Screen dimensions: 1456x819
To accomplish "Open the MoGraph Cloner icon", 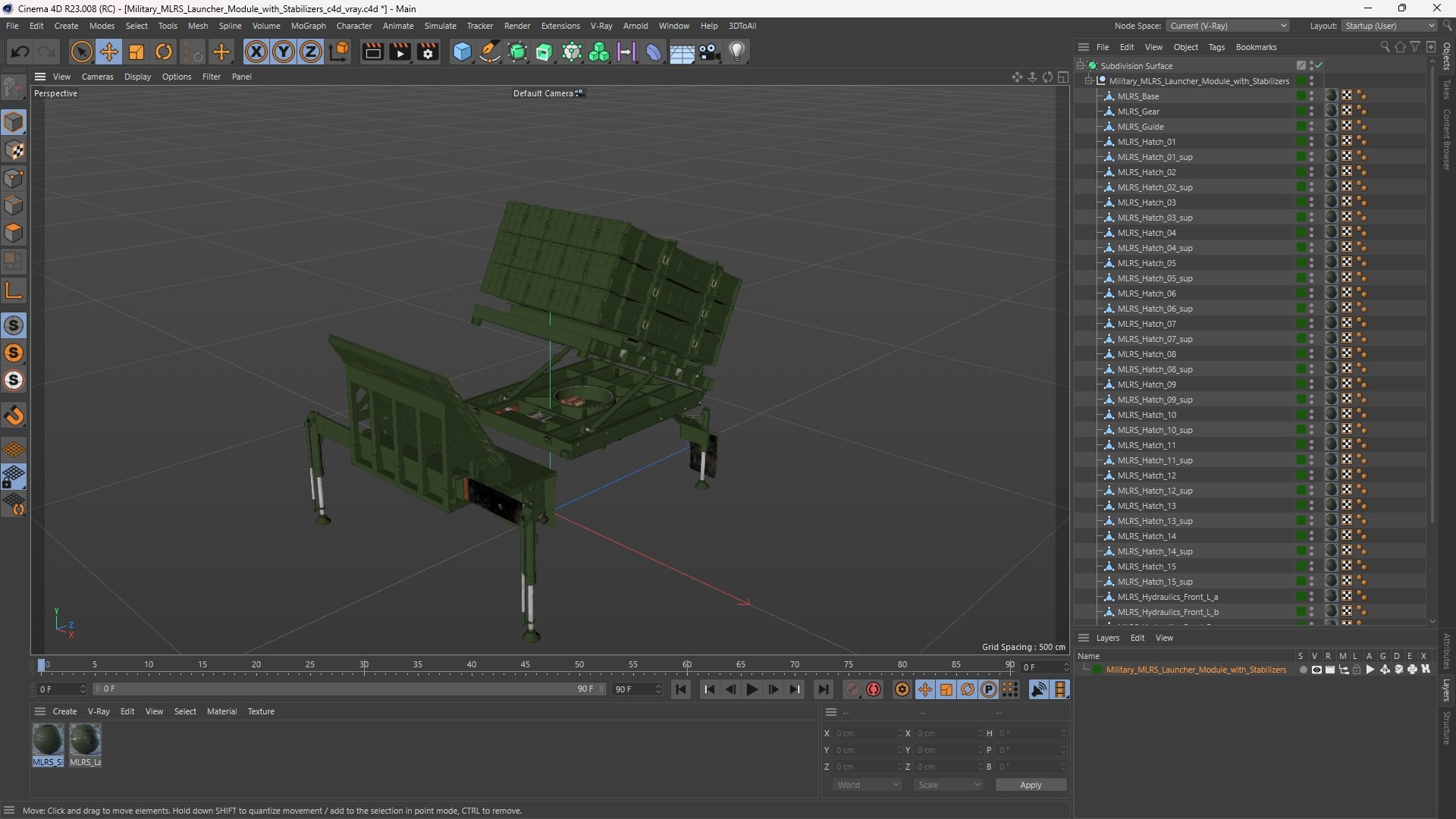I will (x=599, y=52).
